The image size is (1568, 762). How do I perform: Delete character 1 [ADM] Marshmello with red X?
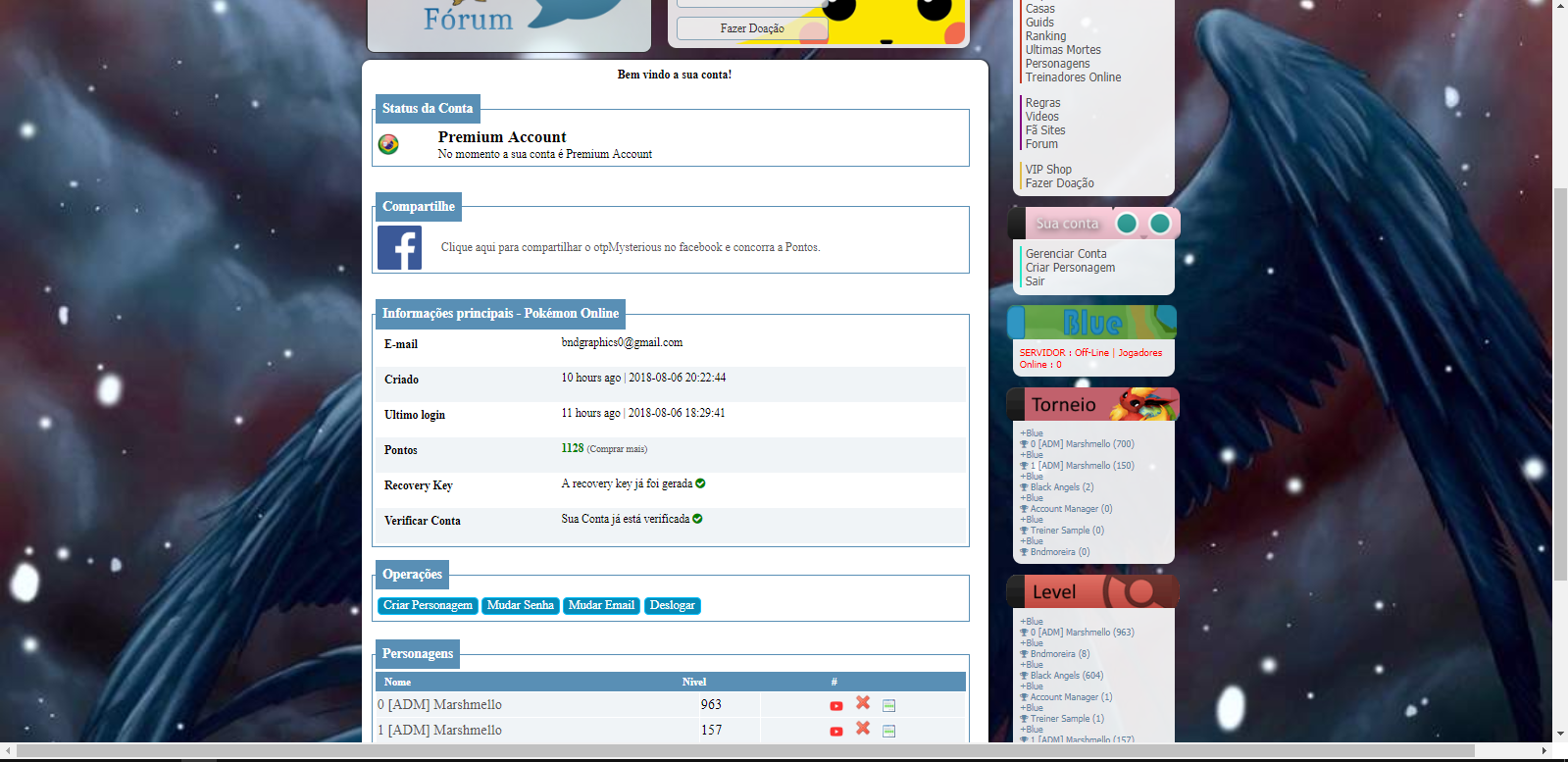coord(863,728)
